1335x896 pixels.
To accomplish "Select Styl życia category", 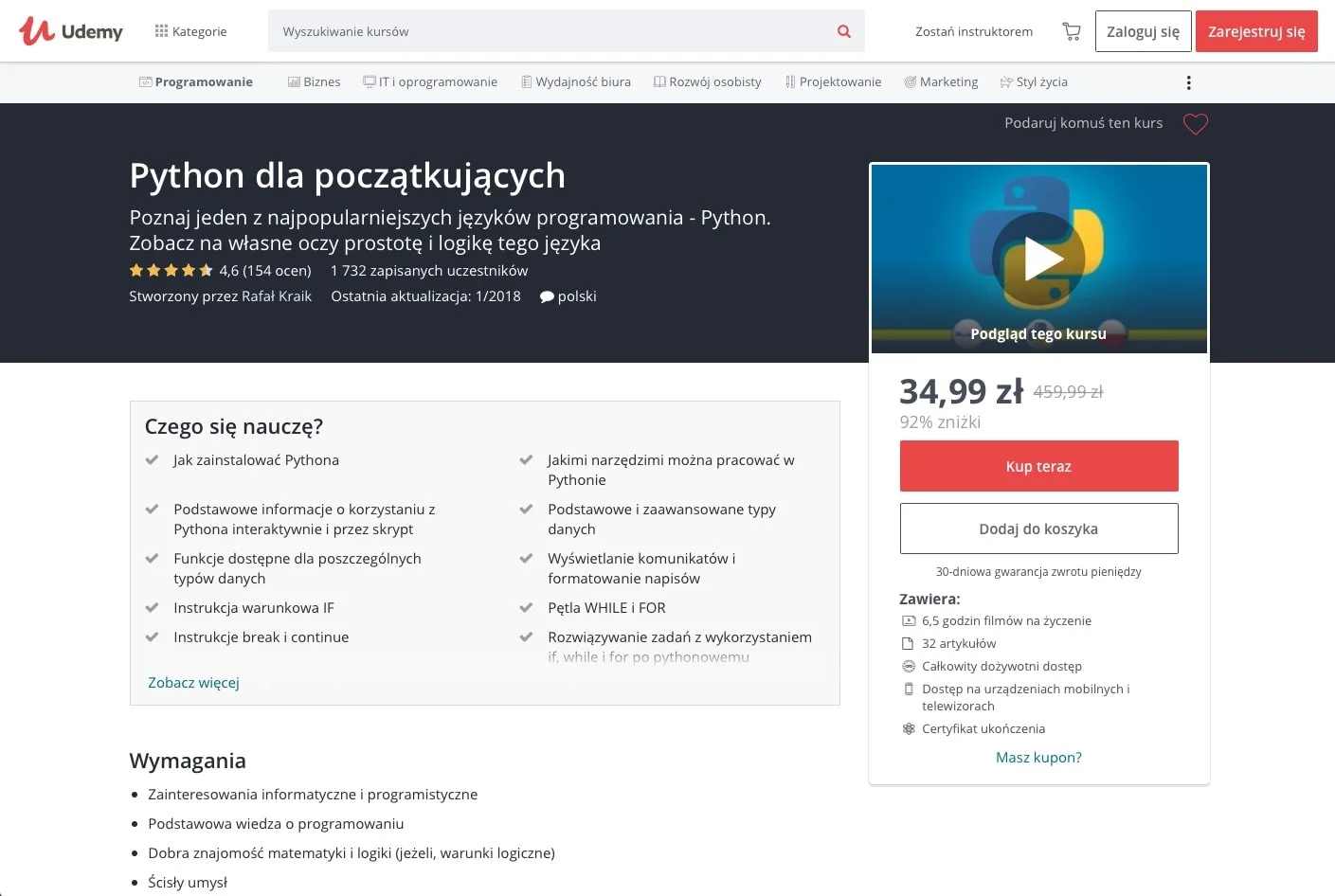I will pos(1034,82).
